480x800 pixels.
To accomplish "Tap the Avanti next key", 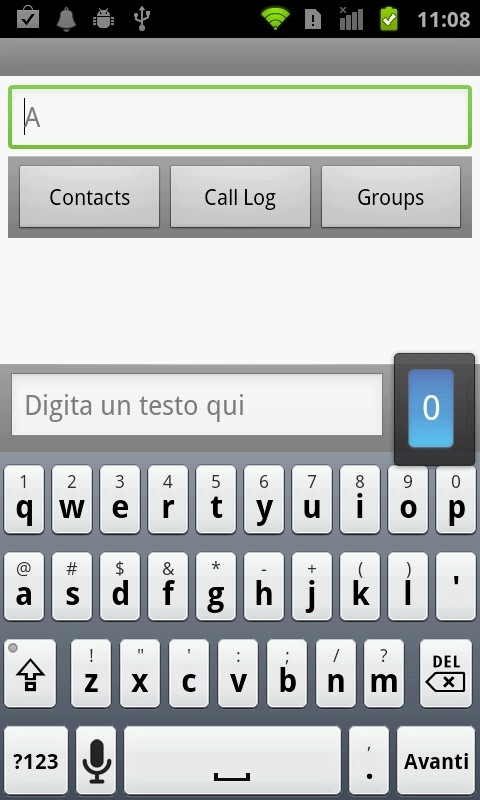I will pos(436,761).
